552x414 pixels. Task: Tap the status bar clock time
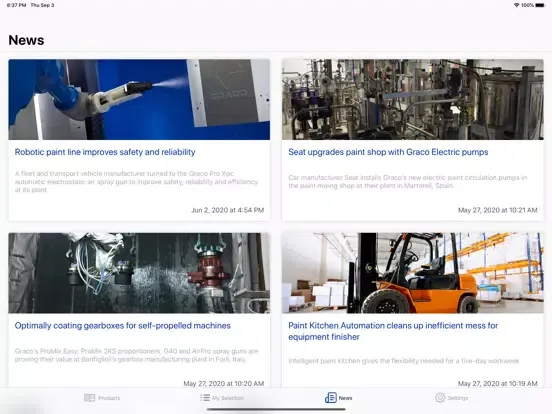pyautogui.click(x=16, y=5)
